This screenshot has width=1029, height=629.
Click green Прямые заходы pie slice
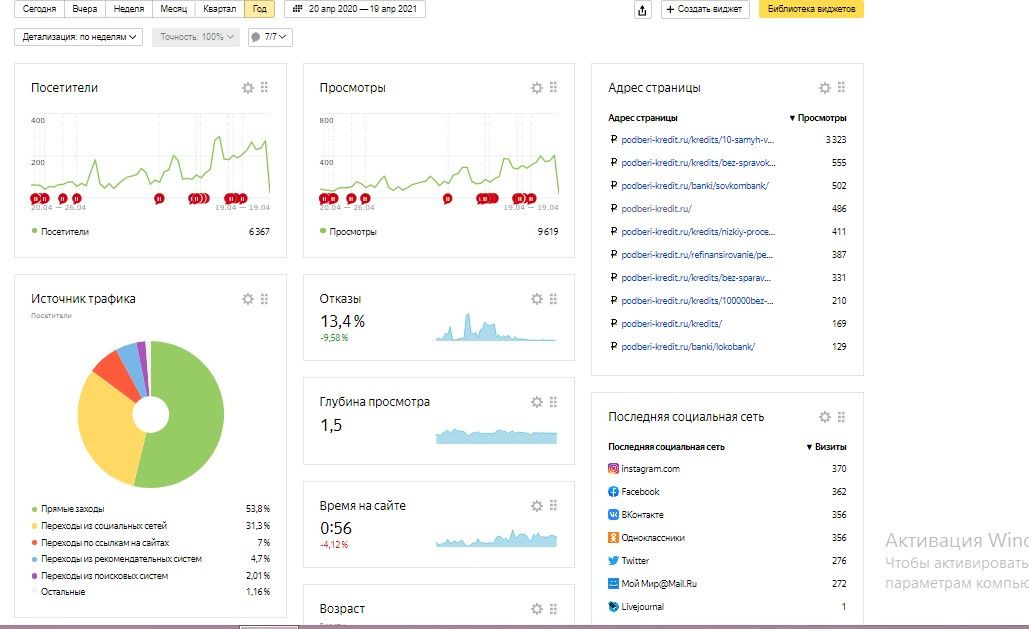point(194,420)
